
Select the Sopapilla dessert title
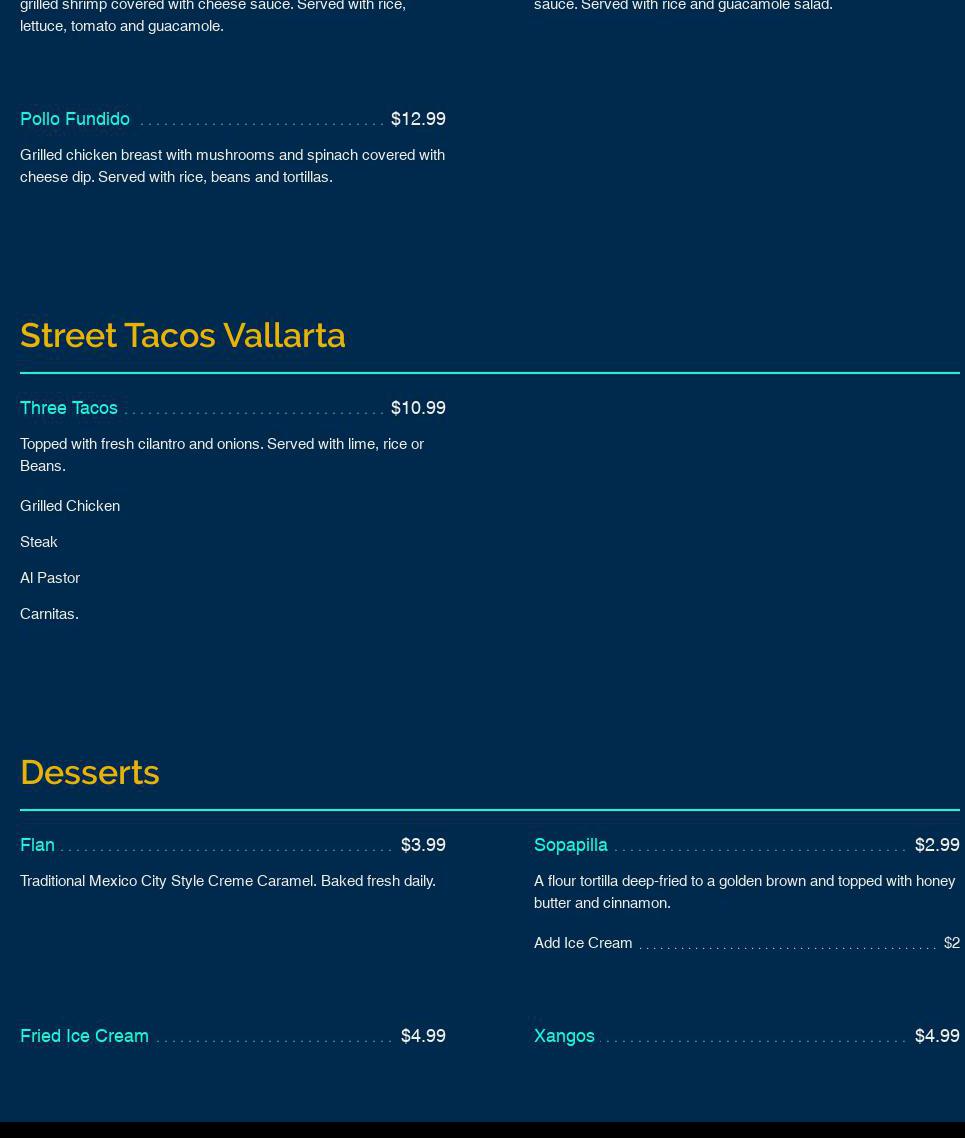(570, 845)
